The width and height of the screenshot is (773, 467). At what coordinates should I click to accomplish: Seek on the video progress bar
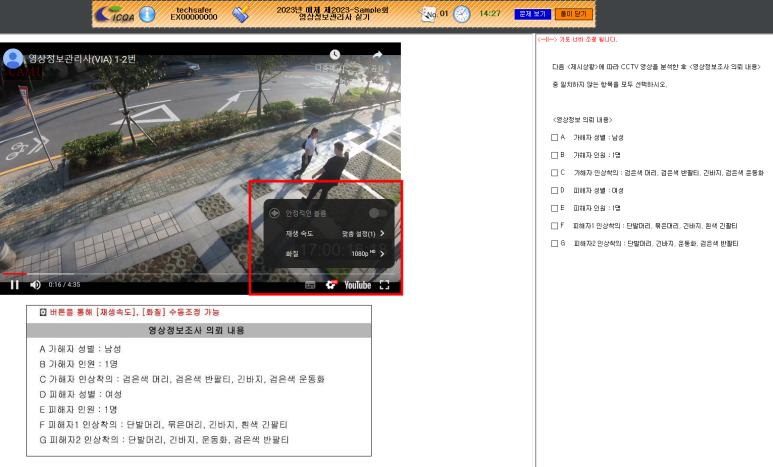tap(200, 273)
